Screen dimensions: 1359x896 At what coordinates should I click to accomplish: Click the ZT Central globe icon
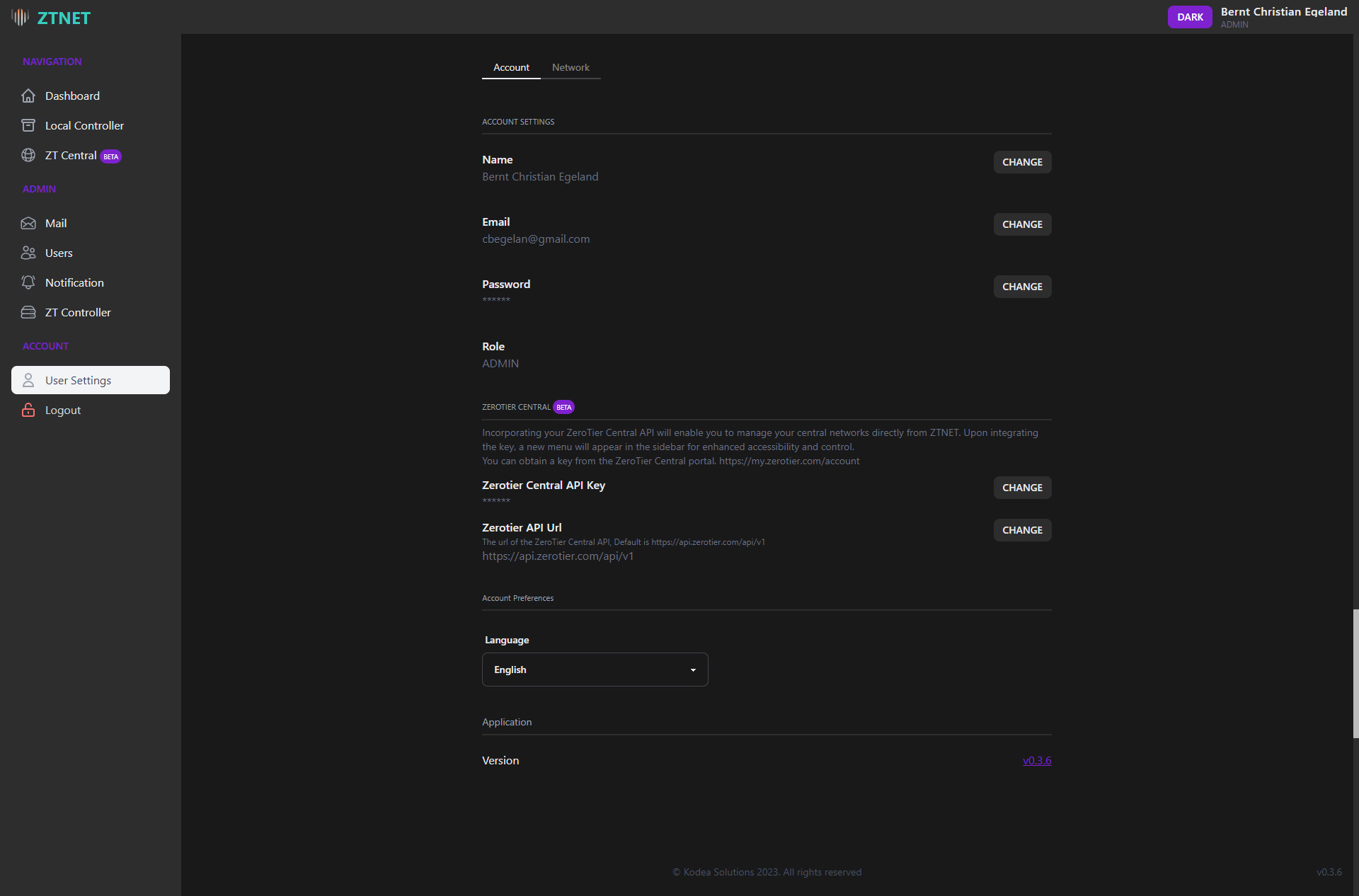pos(28,155)
